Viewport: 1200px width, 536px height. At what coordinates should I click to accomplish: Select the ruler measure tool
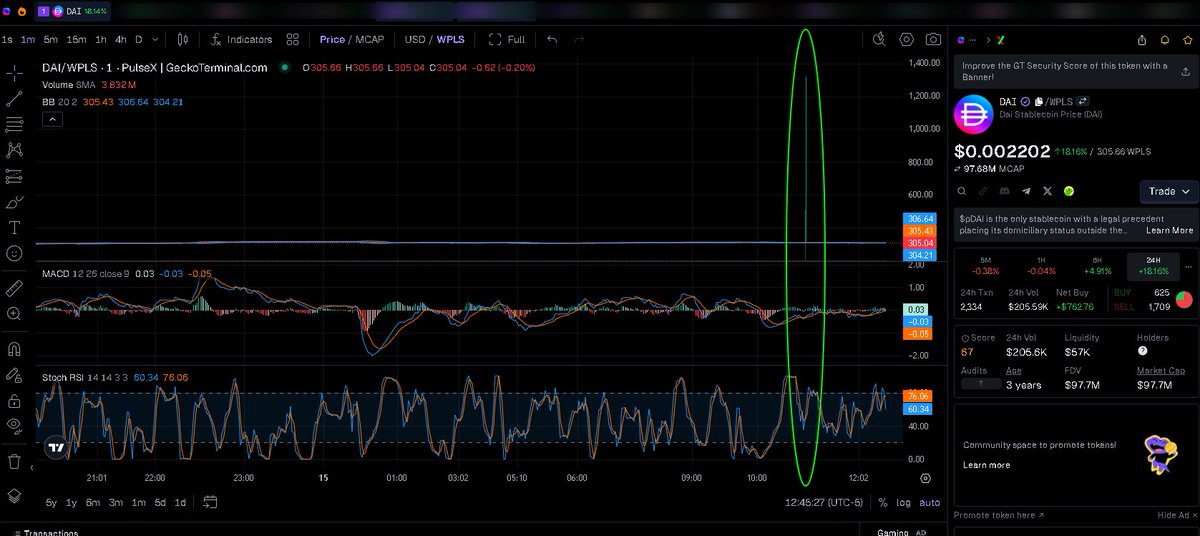point(14,288)
